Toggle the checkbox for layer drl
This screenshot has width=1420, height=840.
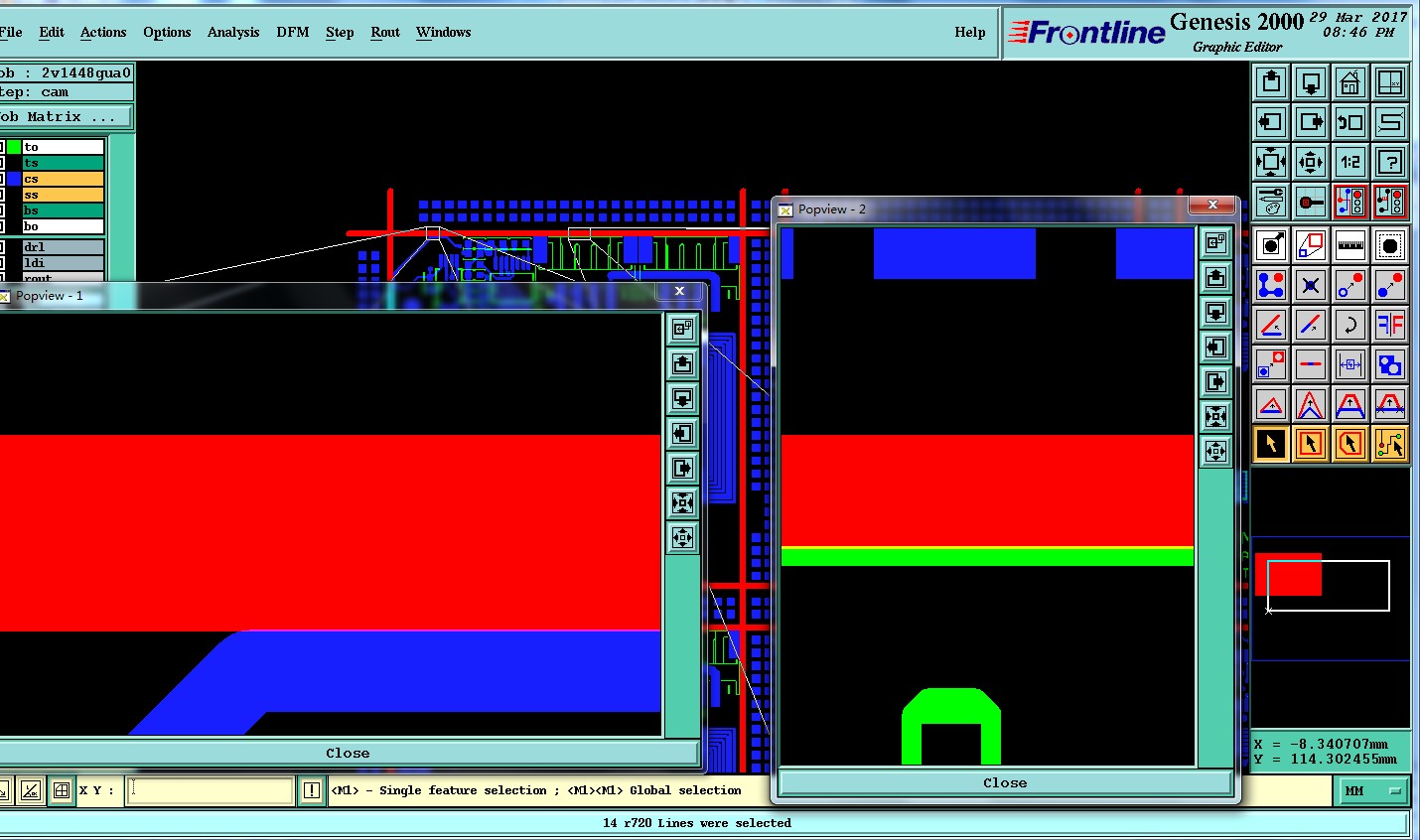coord(2,247)
